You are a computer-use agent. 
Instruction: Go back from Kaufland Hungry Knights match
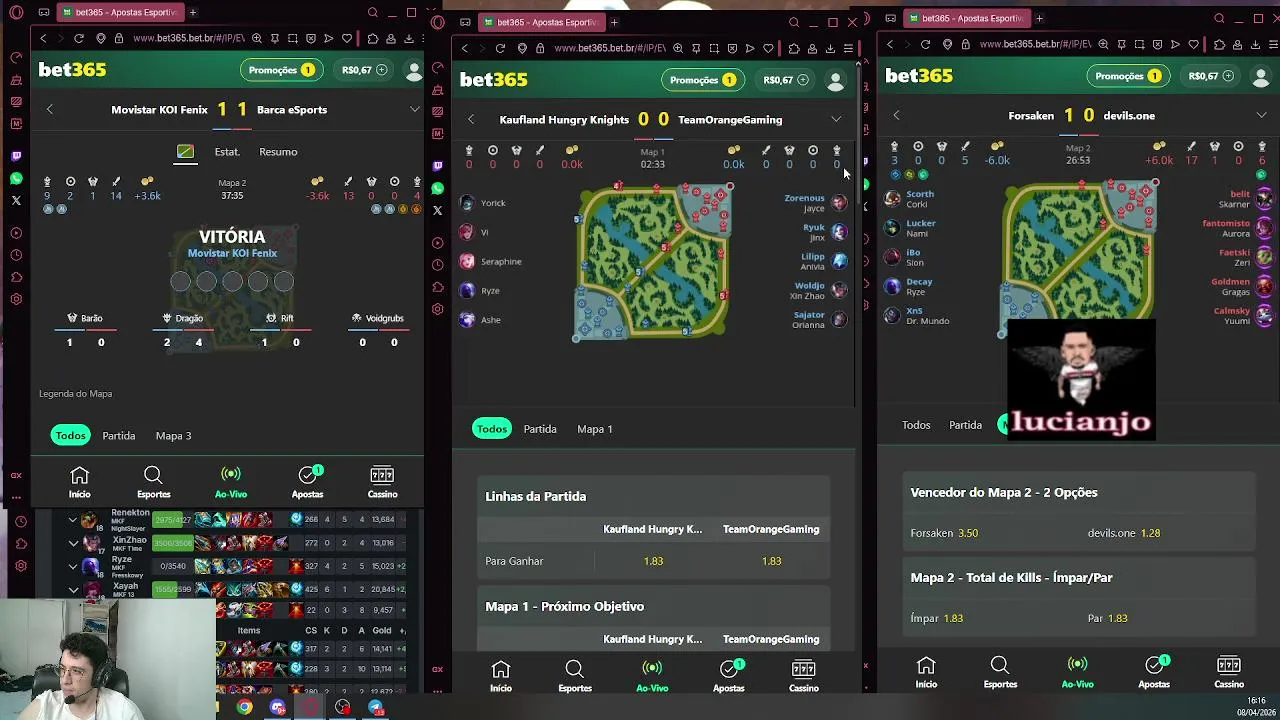471,120
